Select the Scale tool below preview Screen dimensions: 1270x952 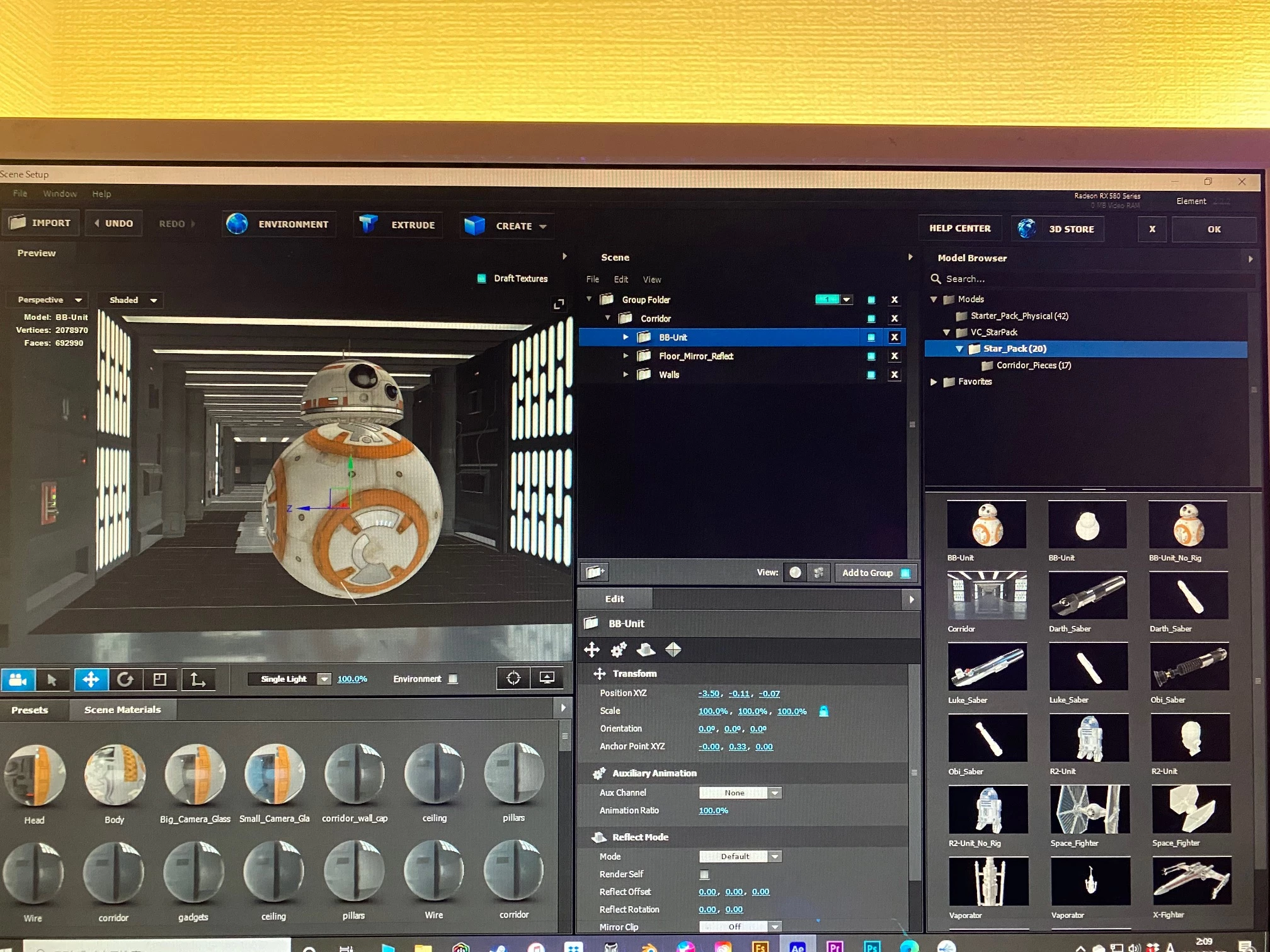(160, 679)
